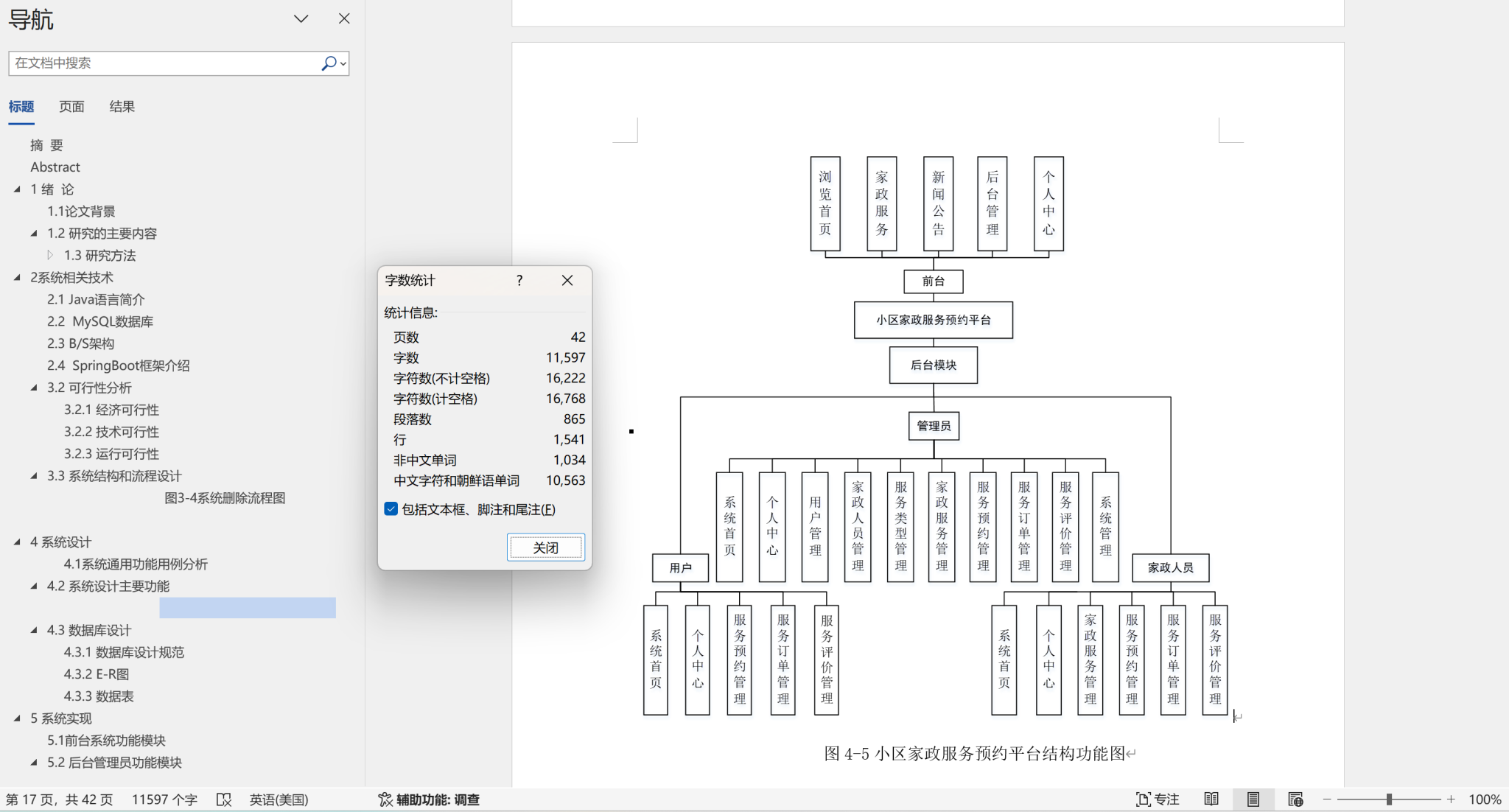Switch to the 结果 tab
The width and height of the screenshot is (1509, 812).
[x=122, y=107]
